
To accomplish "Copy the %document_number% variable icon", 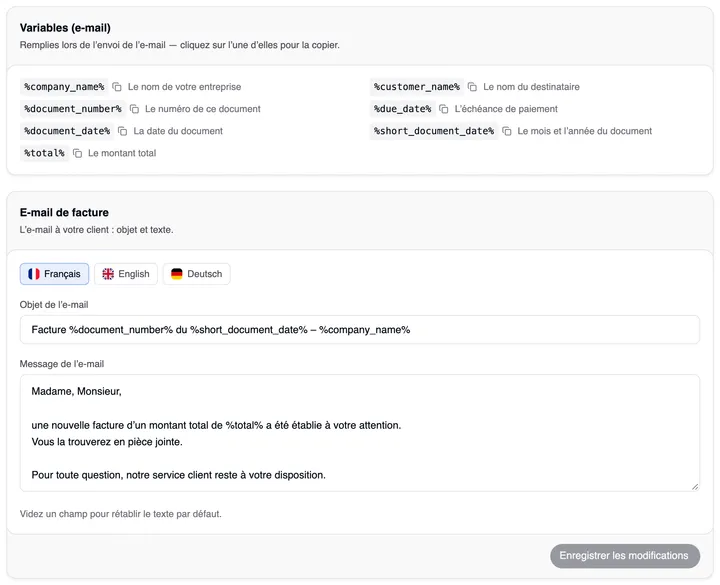I will click(x=134, y=109).
